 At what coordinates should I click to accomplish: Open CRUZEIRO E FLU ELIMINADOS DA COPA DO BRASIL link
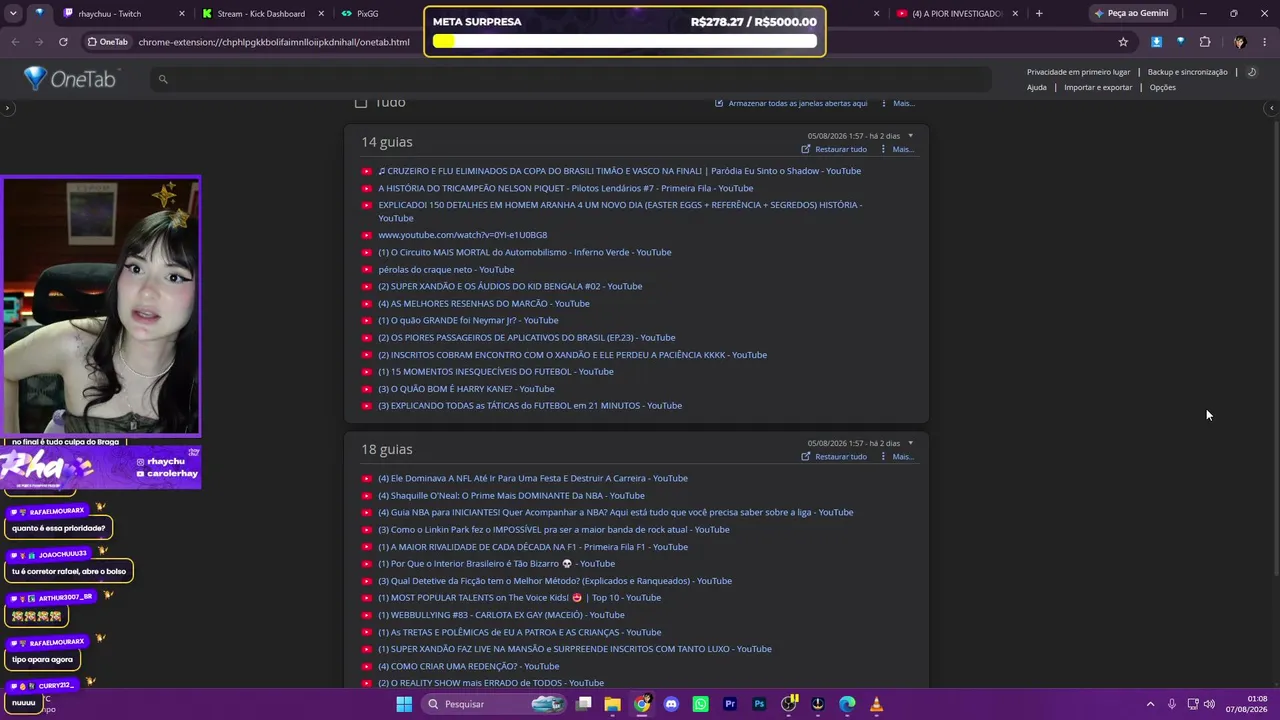point(619,171)
